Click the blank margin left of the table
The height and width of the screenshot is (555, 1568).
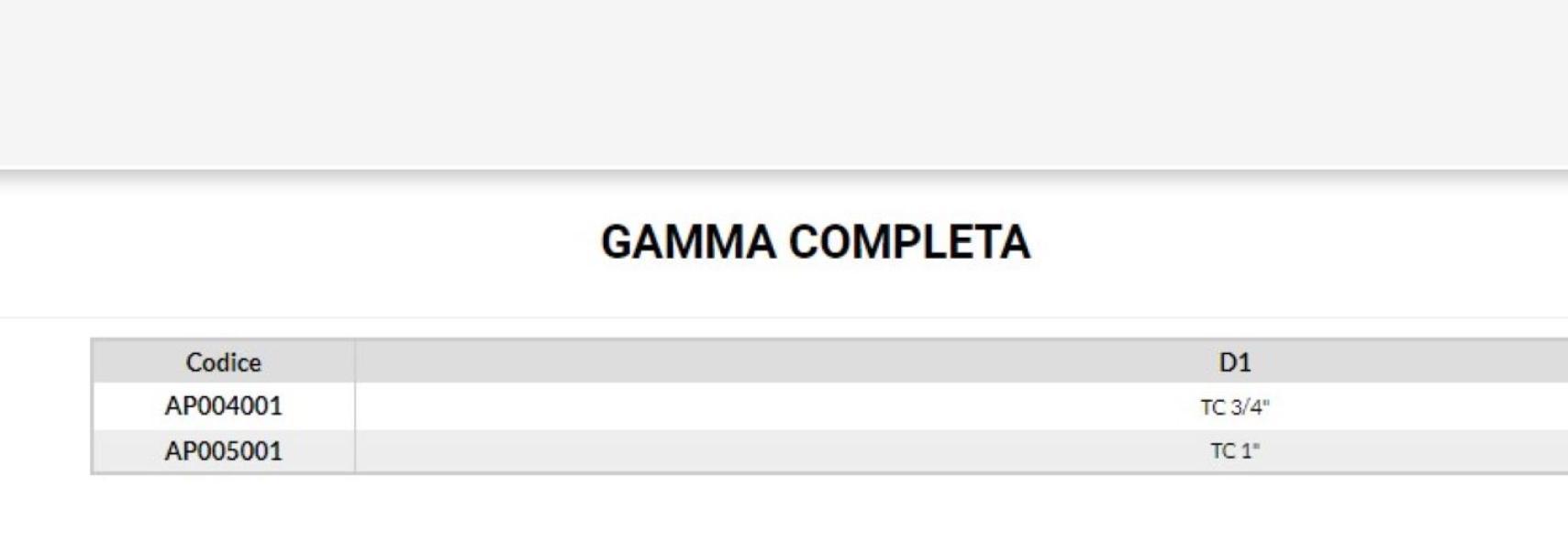pyautogui.click(x=44, y=405)
